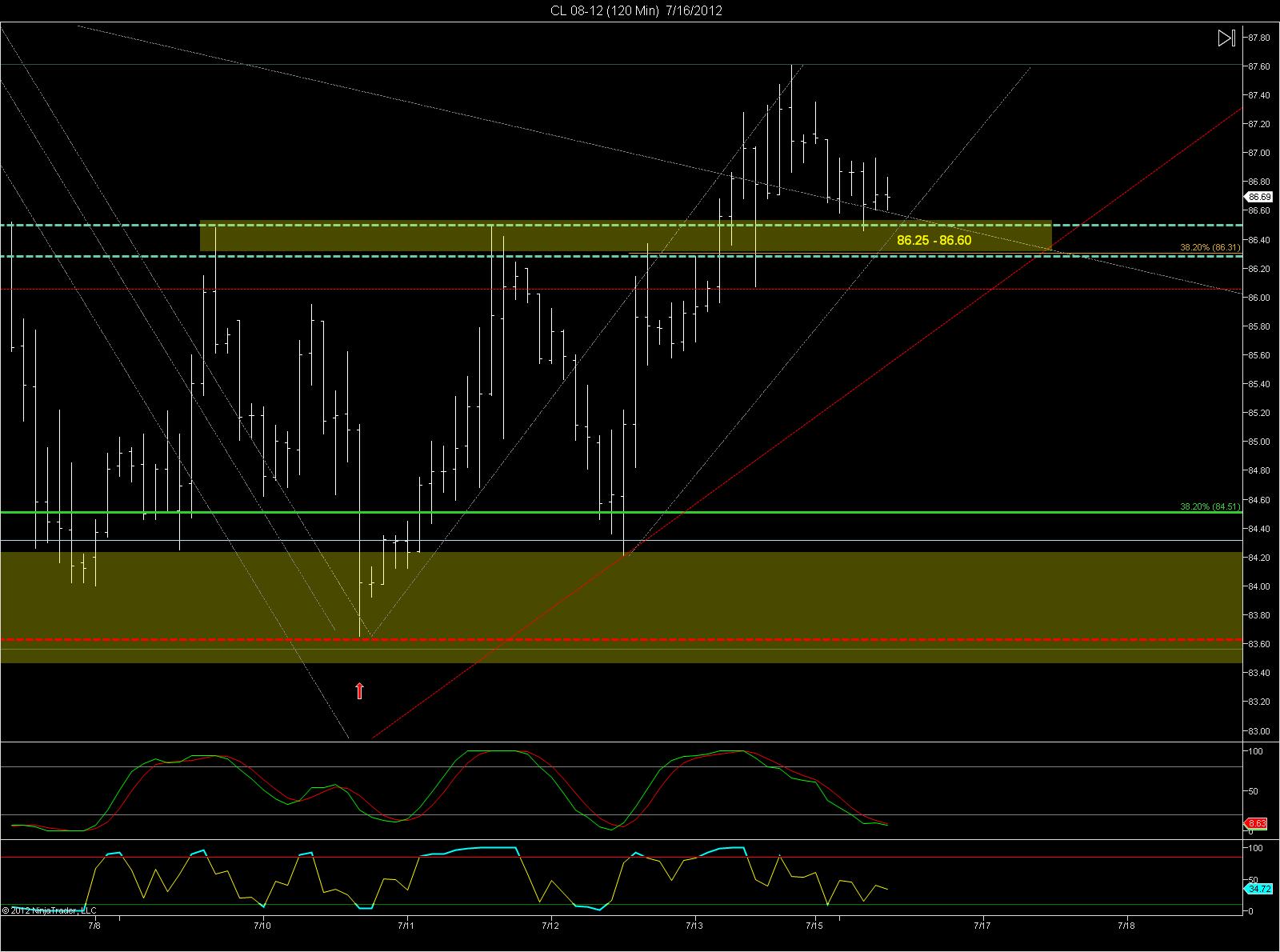Click the scroll-to-latest-bar arrow icon
Image resolution: width=1280 pixels, height=952 pixels.
pyautogui.click(x=1226, y=38)
